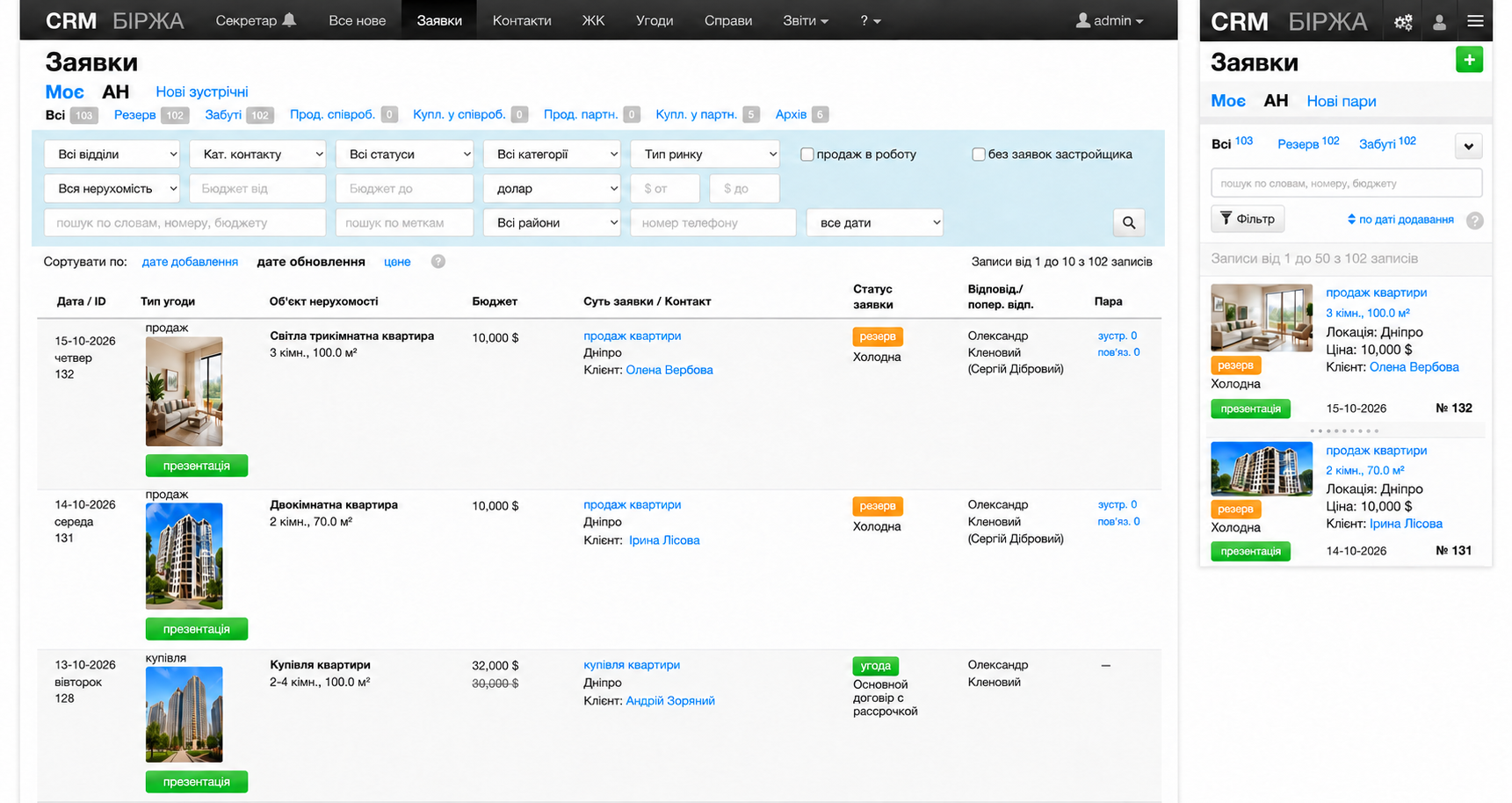The width and height of the screenshot is (1512, 803).
Task: Open the Всі райони dropdown
Action: pyautogui.click(x=552, y=223)
